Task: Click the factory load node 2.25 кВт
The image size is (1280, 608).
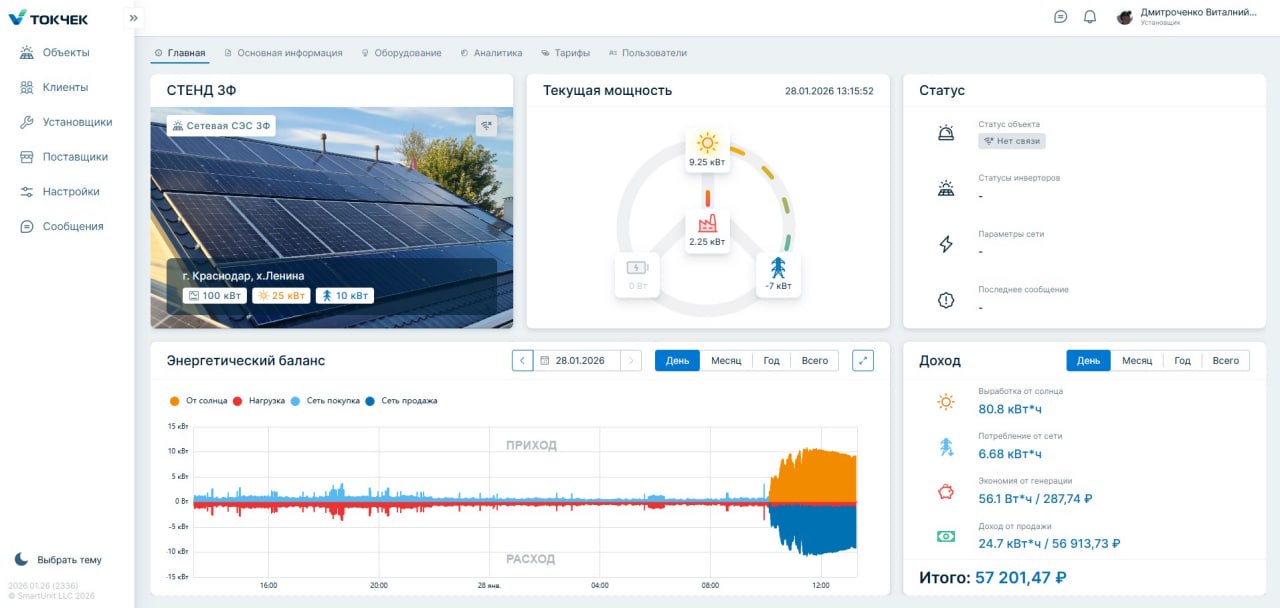Action: [707, 231]
